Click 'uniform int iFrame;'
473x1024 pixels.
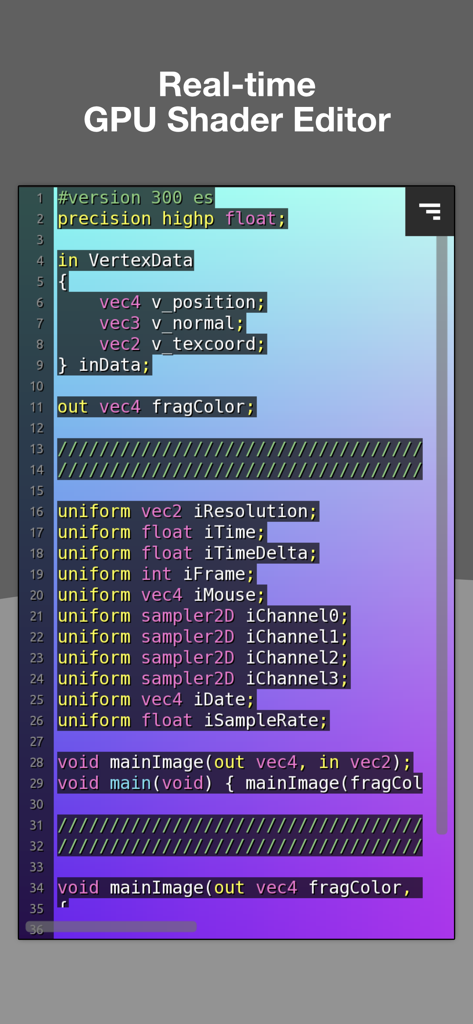click(x=156, y=574)
